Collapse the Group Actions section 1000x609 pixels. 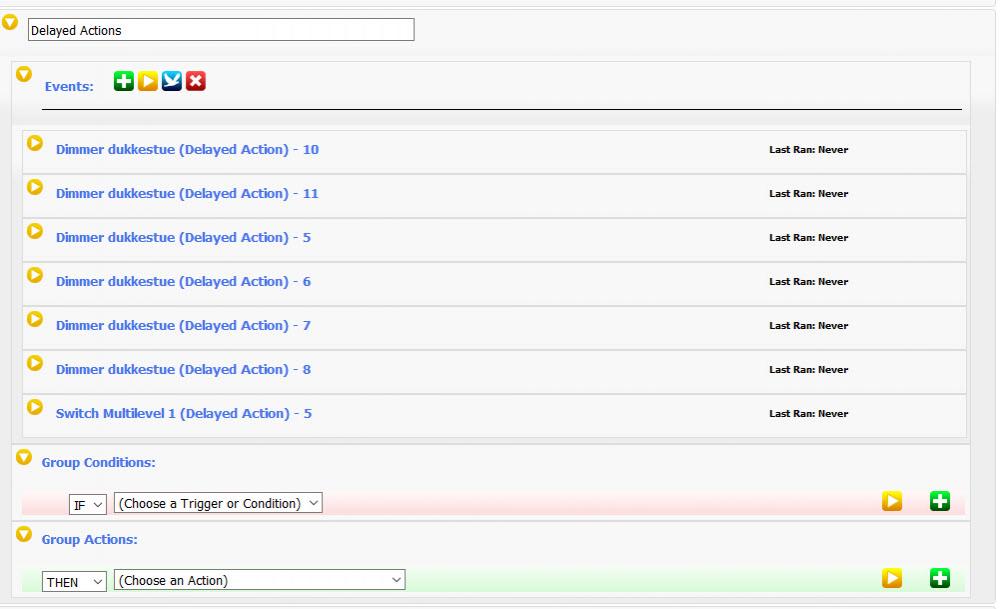pyautogui.click(x=24, y=535)
